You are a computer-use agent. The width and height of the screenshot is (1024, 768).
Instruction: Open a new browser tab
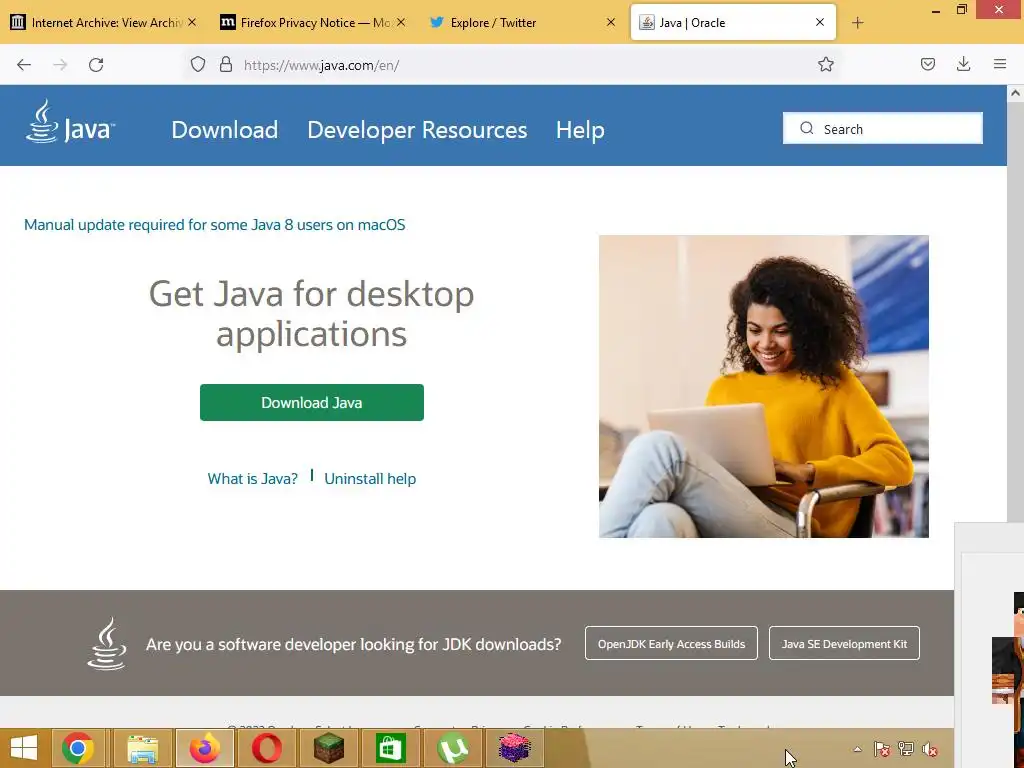click(x=857, y=23)
